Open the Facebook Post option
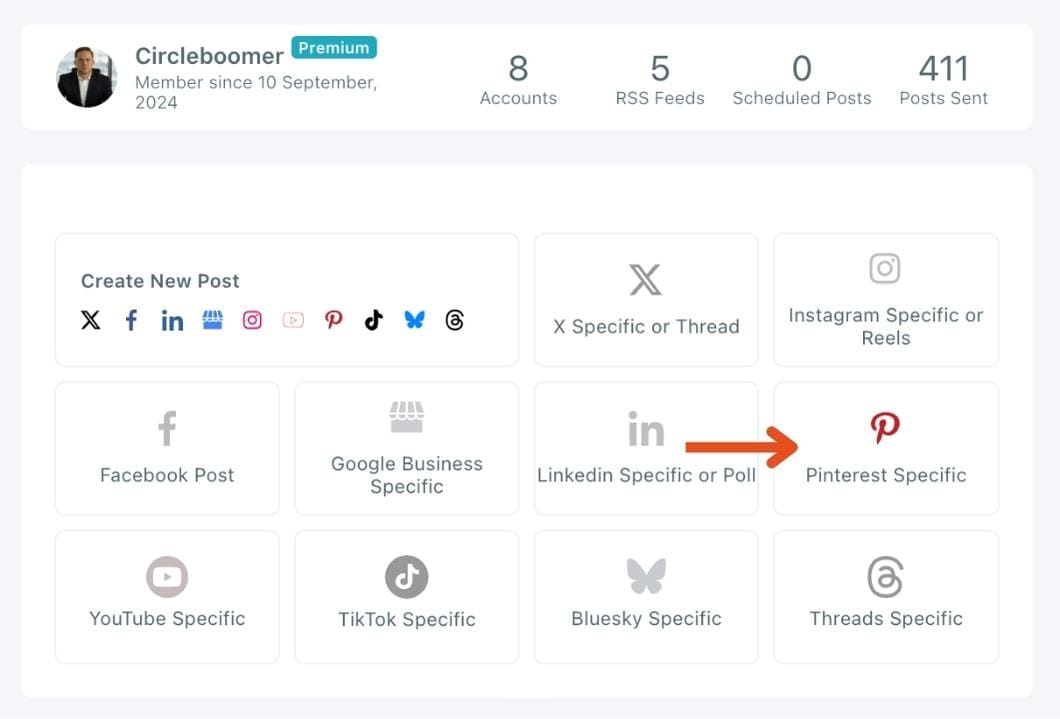The image size is (1060, 719). coord(167,448)
